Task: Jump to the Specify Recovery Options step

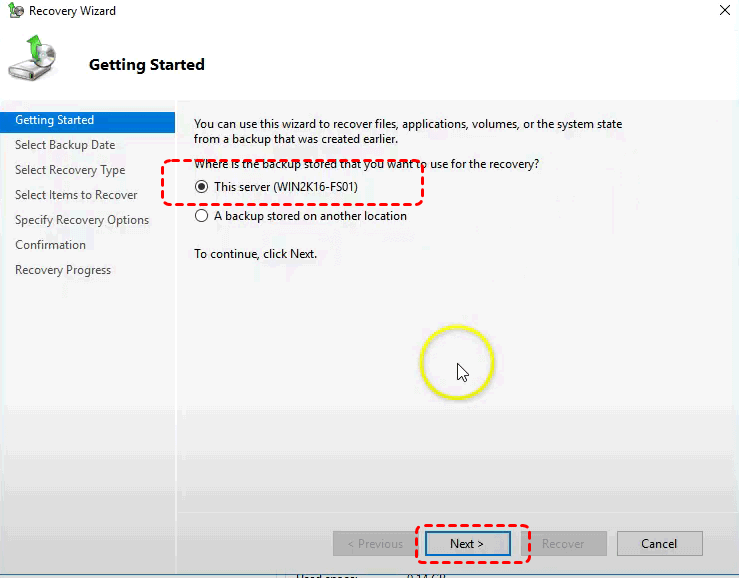Action: (x=82, y=220)
